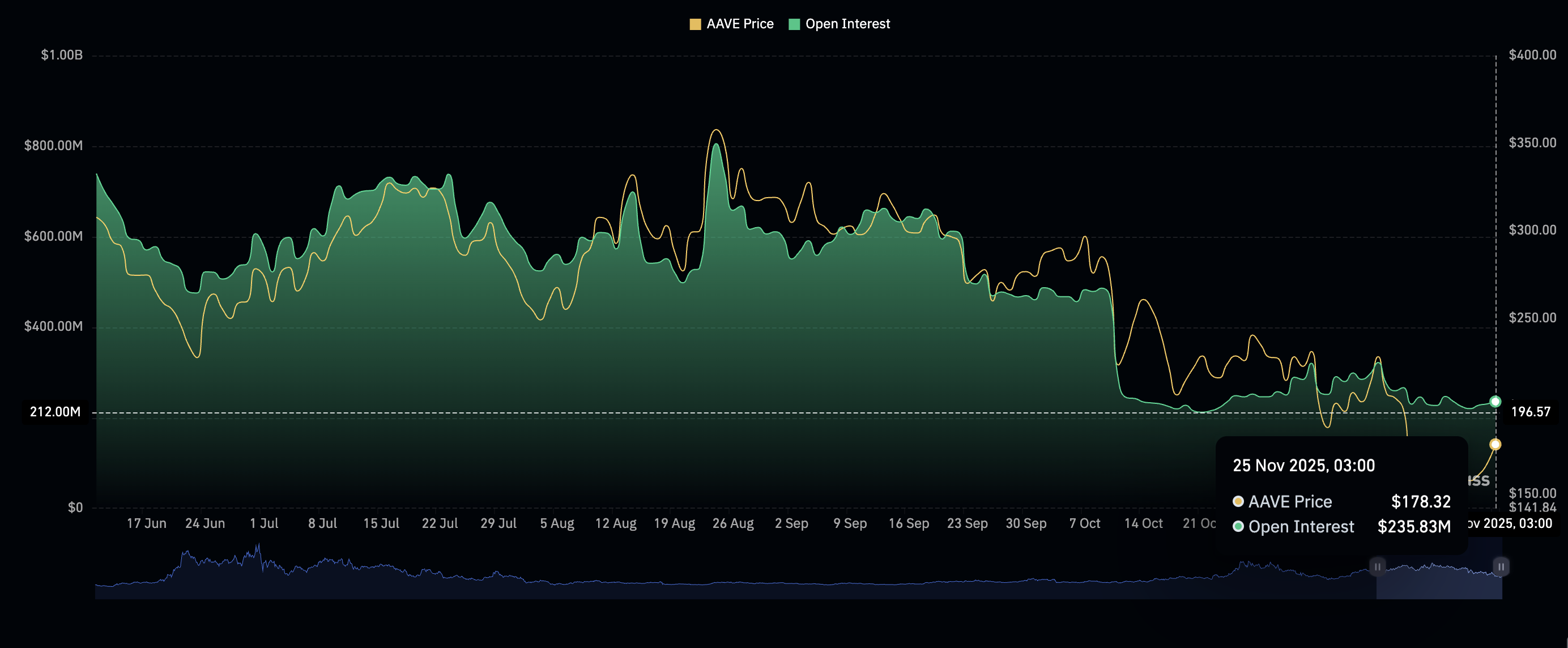Click the 17 Jun axis label
1568x648 pixels.
[x=147, y=523]
